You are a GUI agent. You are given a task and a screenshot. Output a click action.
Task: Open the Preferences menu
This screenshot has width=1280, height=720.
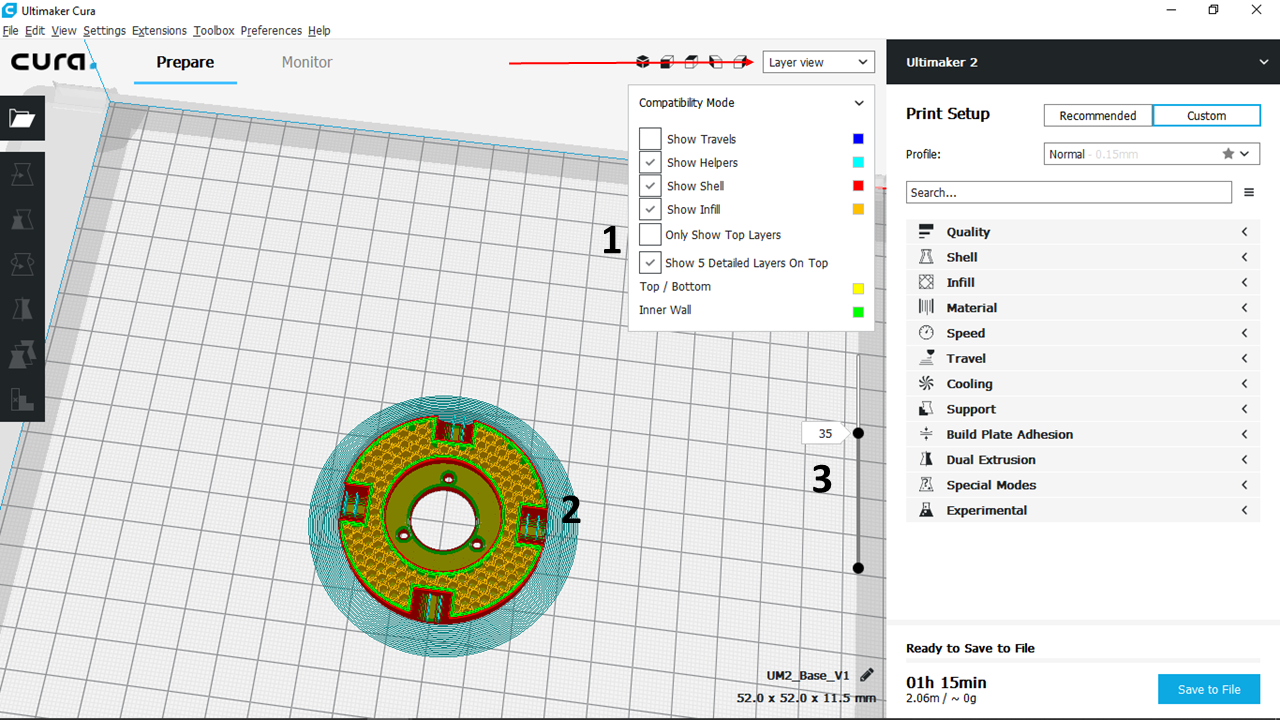[271, 31]
